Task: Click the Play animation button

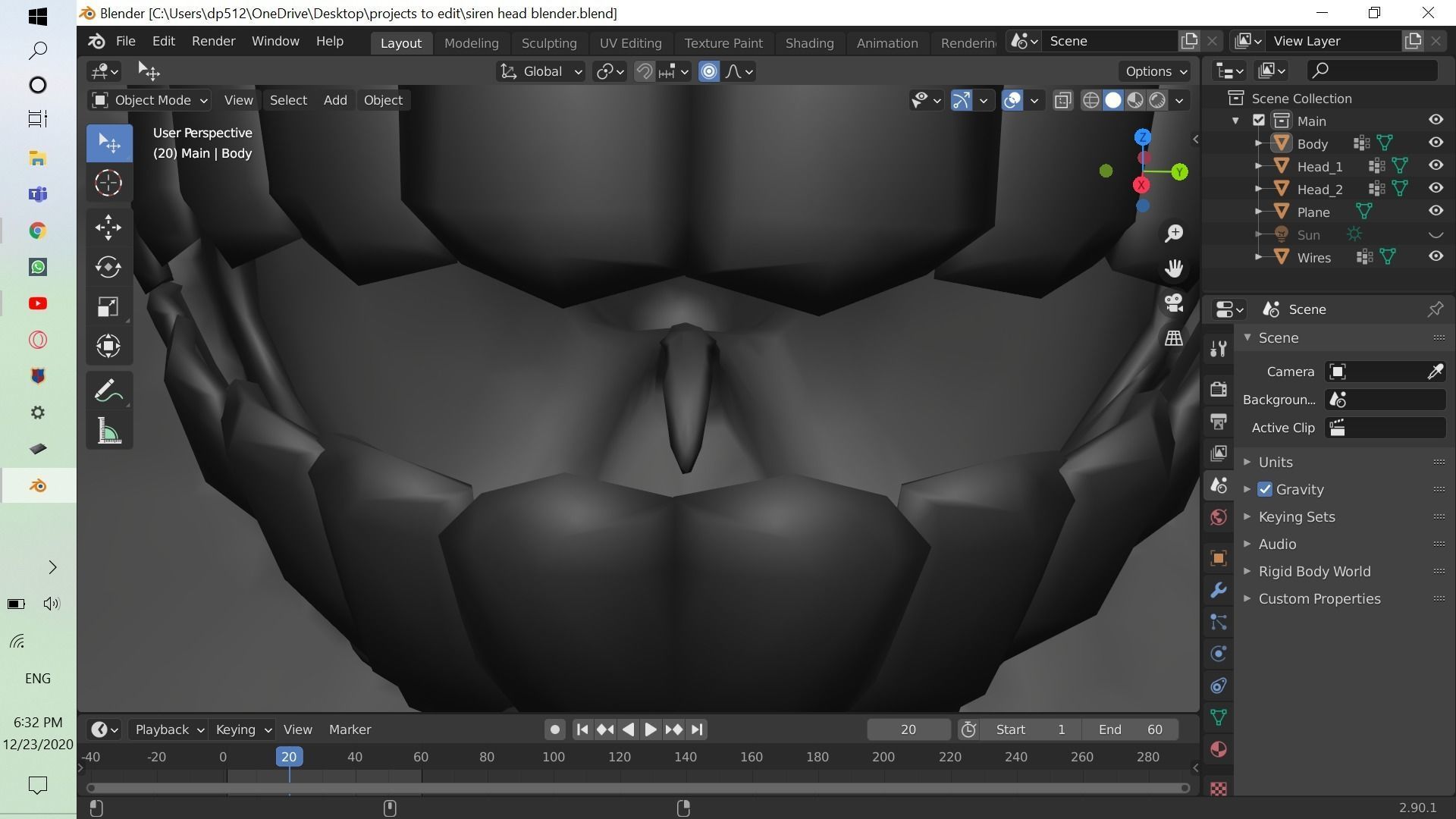Action: pyautogui.click(x=651, y=730)
